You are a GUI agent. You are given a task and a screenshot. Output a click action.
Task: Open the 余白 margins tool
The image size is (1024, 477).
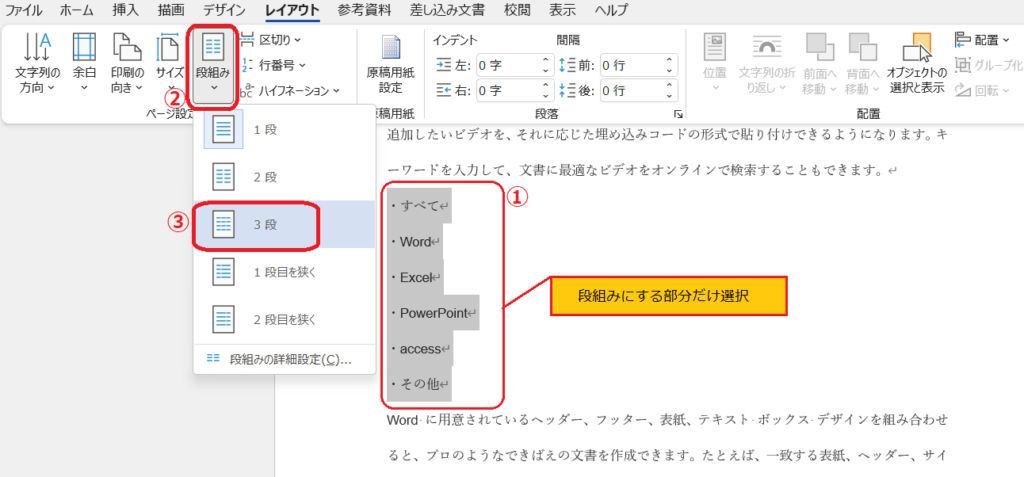click(x=84, y=63)
